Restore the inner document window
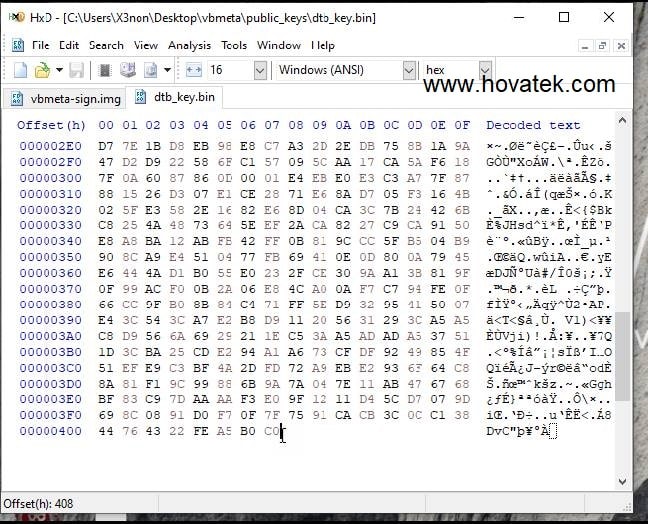 click(603, 46)
